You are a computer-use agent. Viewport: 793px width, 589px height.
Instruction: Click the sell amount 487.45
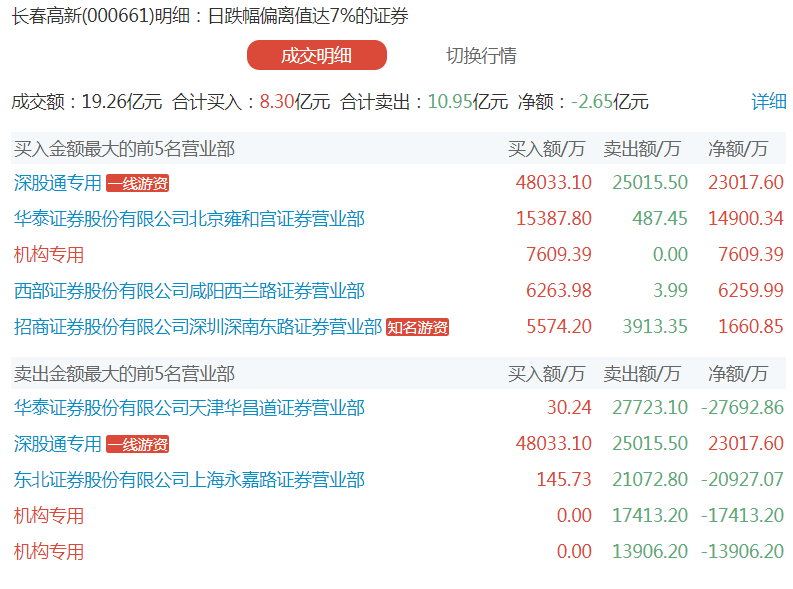click(659, 218)
